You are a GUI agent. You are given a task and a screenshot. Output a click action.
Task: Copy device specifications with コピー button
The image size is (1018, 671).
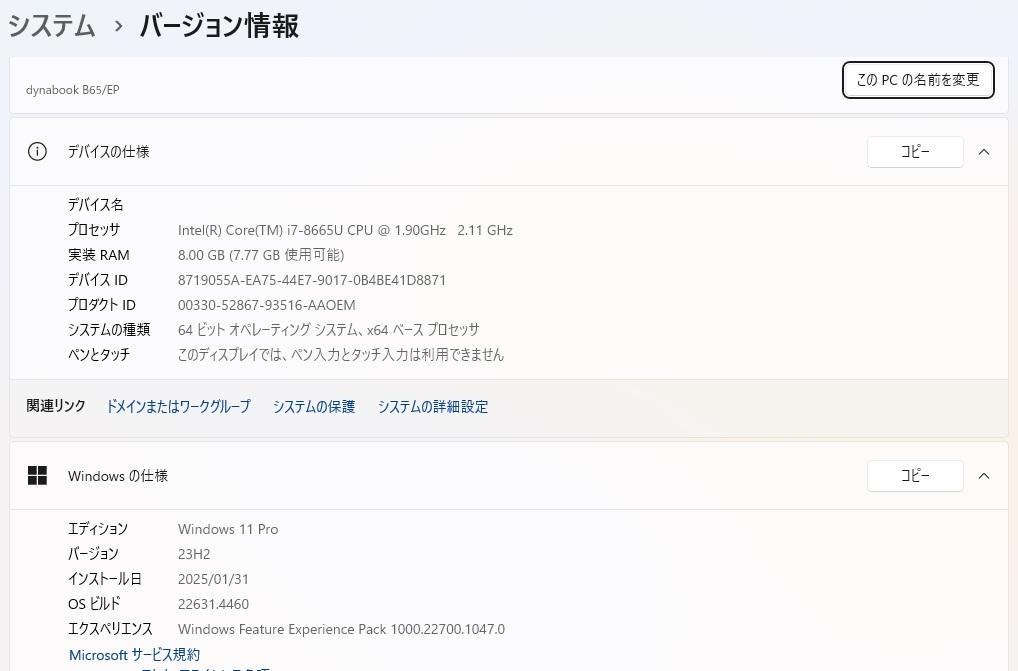pos(915,152)
